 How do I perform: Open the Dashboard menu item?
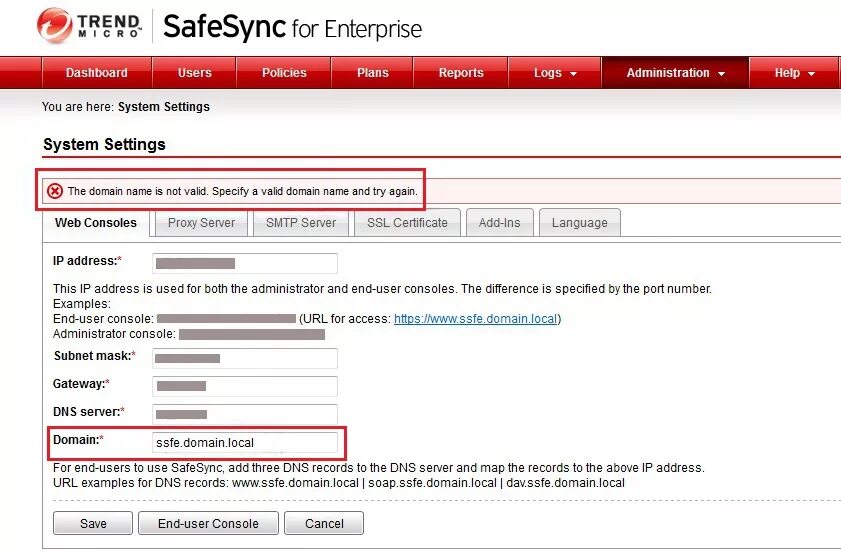click(x=97, y=72)
